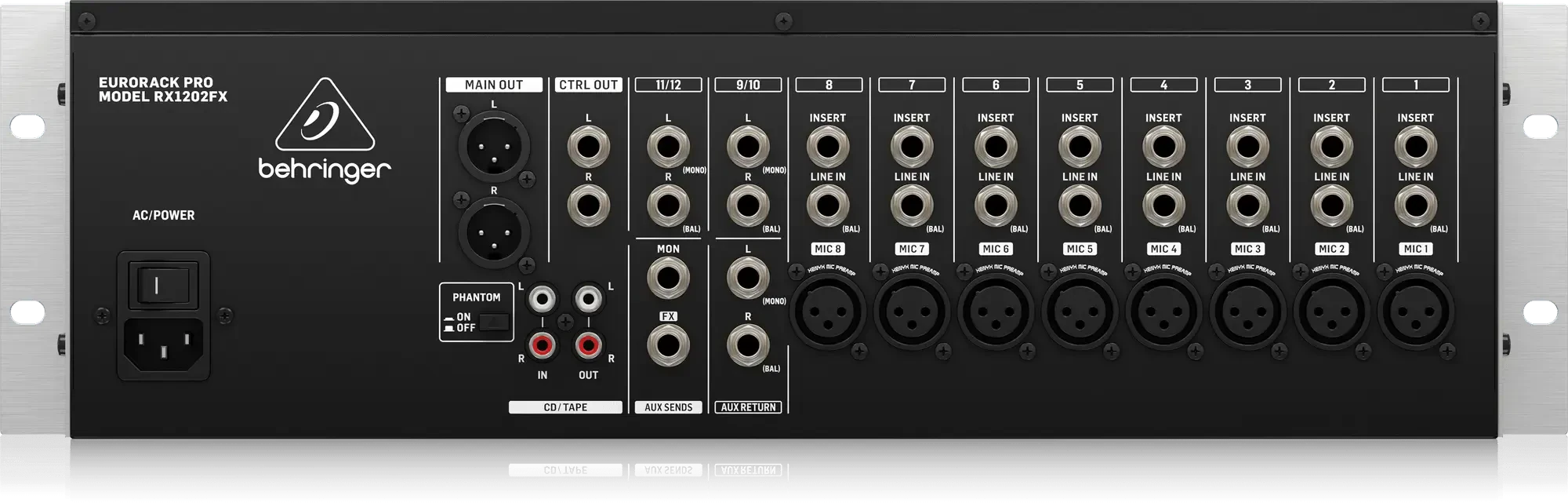Click the AUX RETURN left jack

pos(747,278)
